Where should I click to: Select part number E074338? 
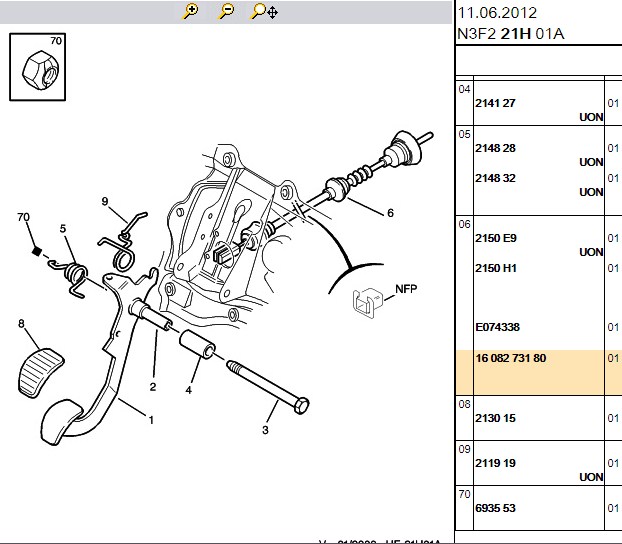pos(497,327)
